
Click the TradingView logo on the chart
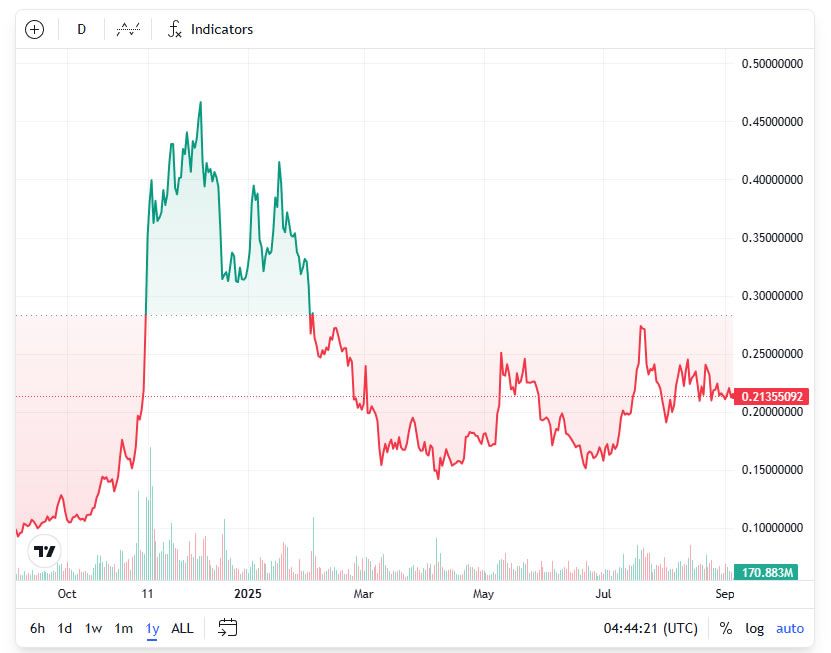(45, 551)
